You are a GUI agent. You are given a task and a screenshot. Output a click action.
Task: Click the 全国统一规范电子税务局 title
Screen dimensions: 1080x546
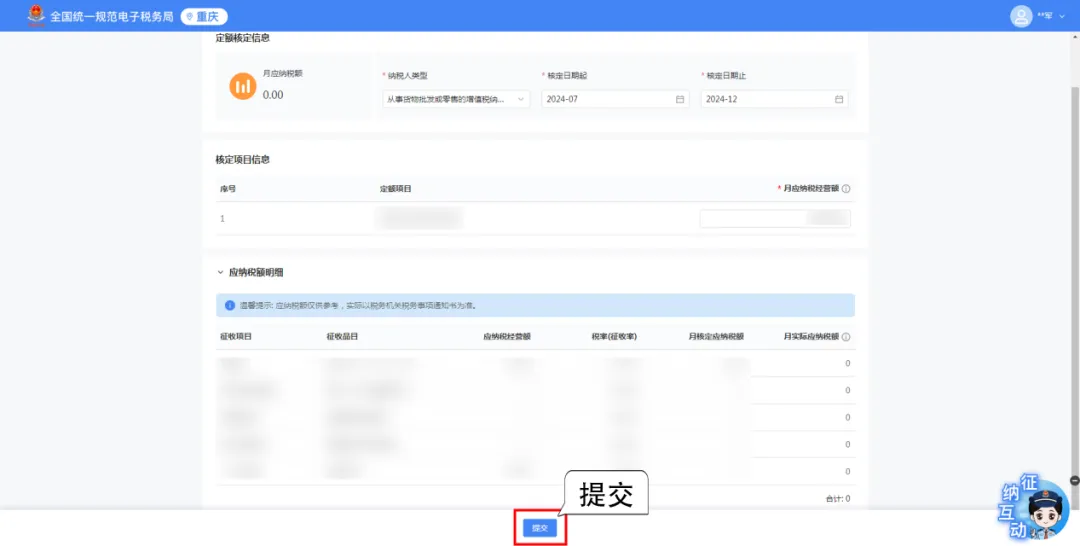coord(112,17)
